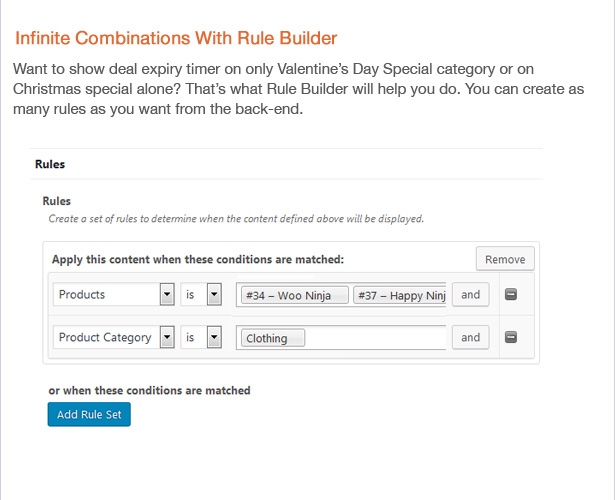Open the Product Category condition type dropdown
615x500 pixels.
click(114, 337)
